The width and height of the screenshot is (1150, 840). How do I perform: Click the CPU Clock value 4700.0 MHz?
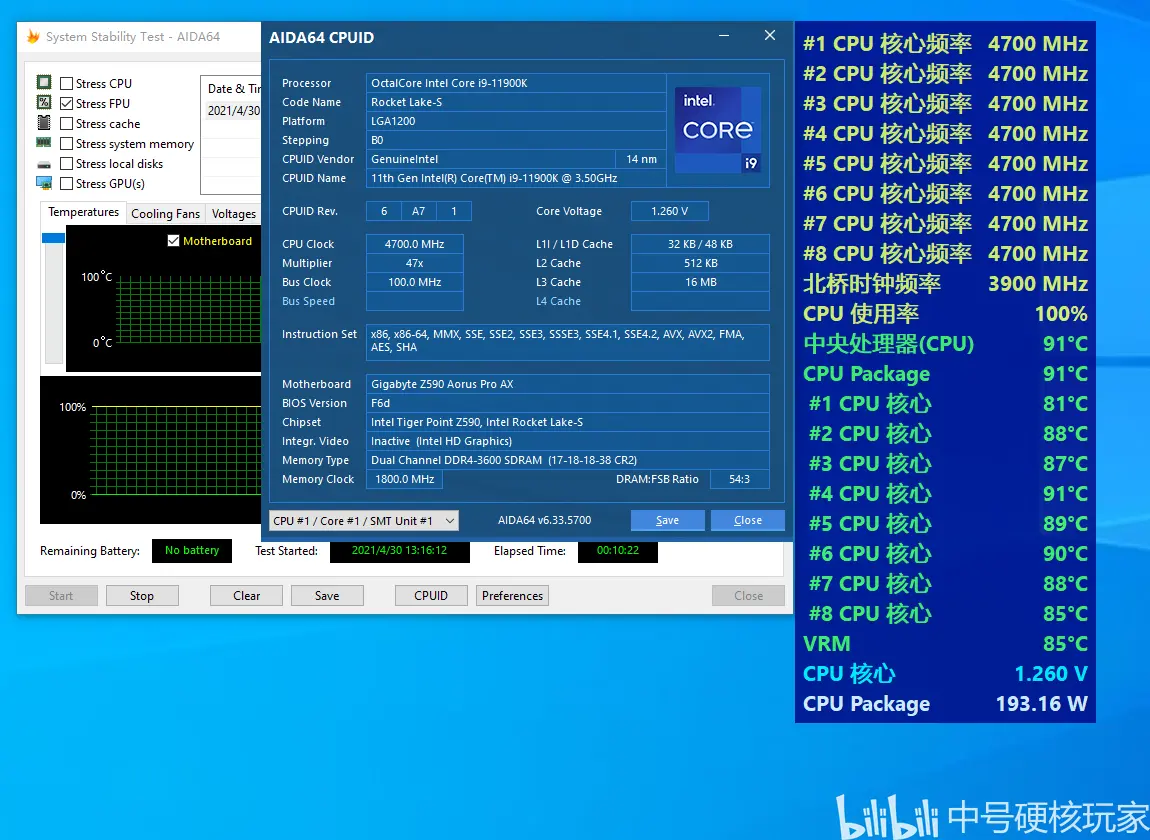pyautogui.click(x=414, y=244)
